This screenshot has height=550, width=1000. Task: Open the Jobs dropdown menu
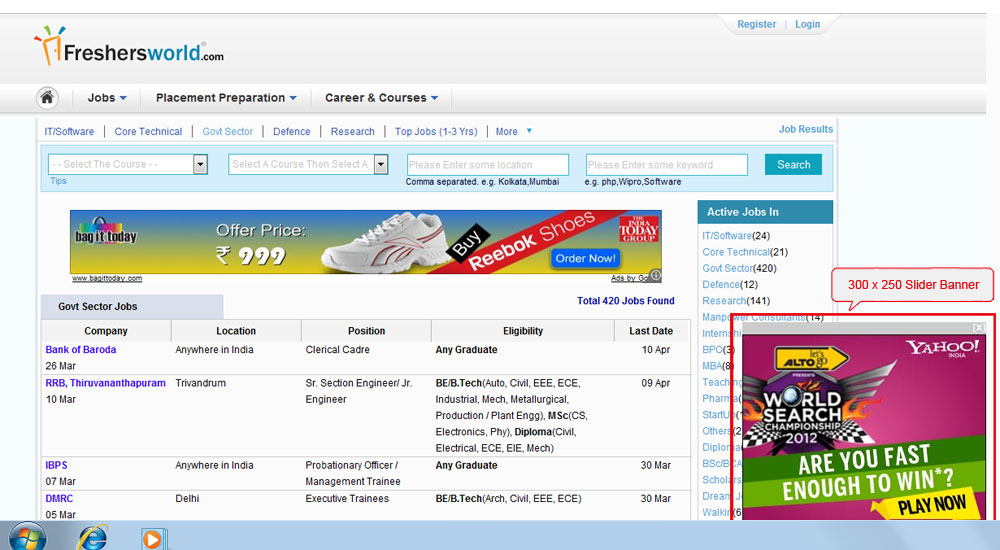[107, 98]
